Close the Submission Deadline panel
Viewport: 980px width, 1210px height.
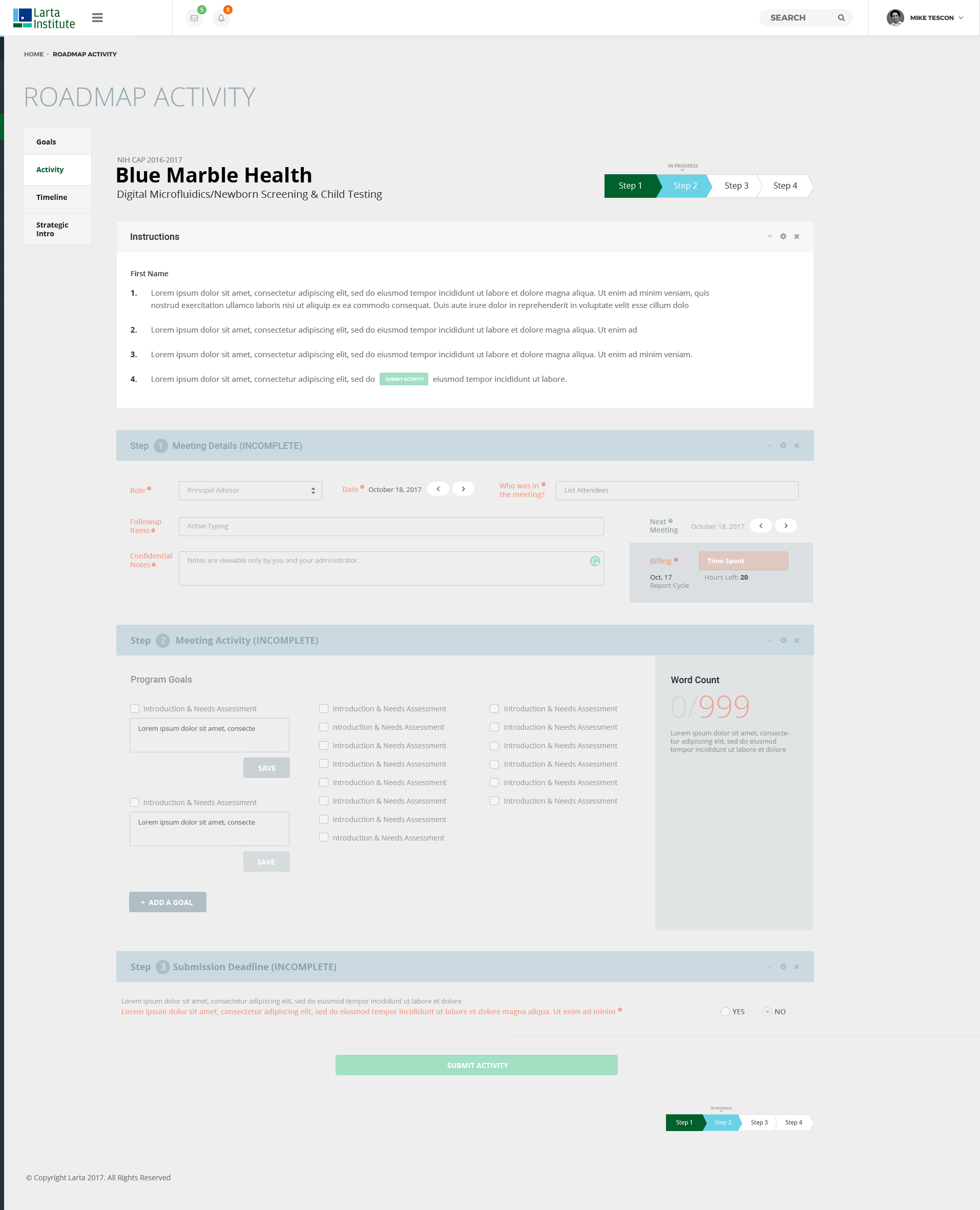point(797,967)
